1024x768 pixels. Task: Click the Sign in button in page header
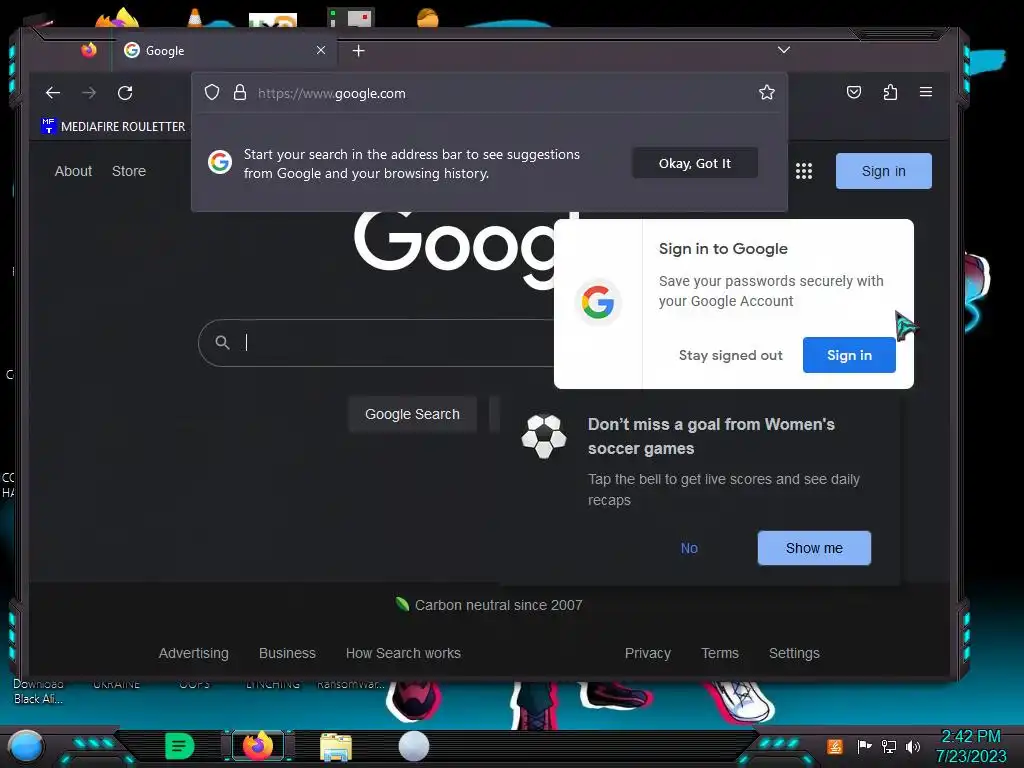[x=884, y=171]
